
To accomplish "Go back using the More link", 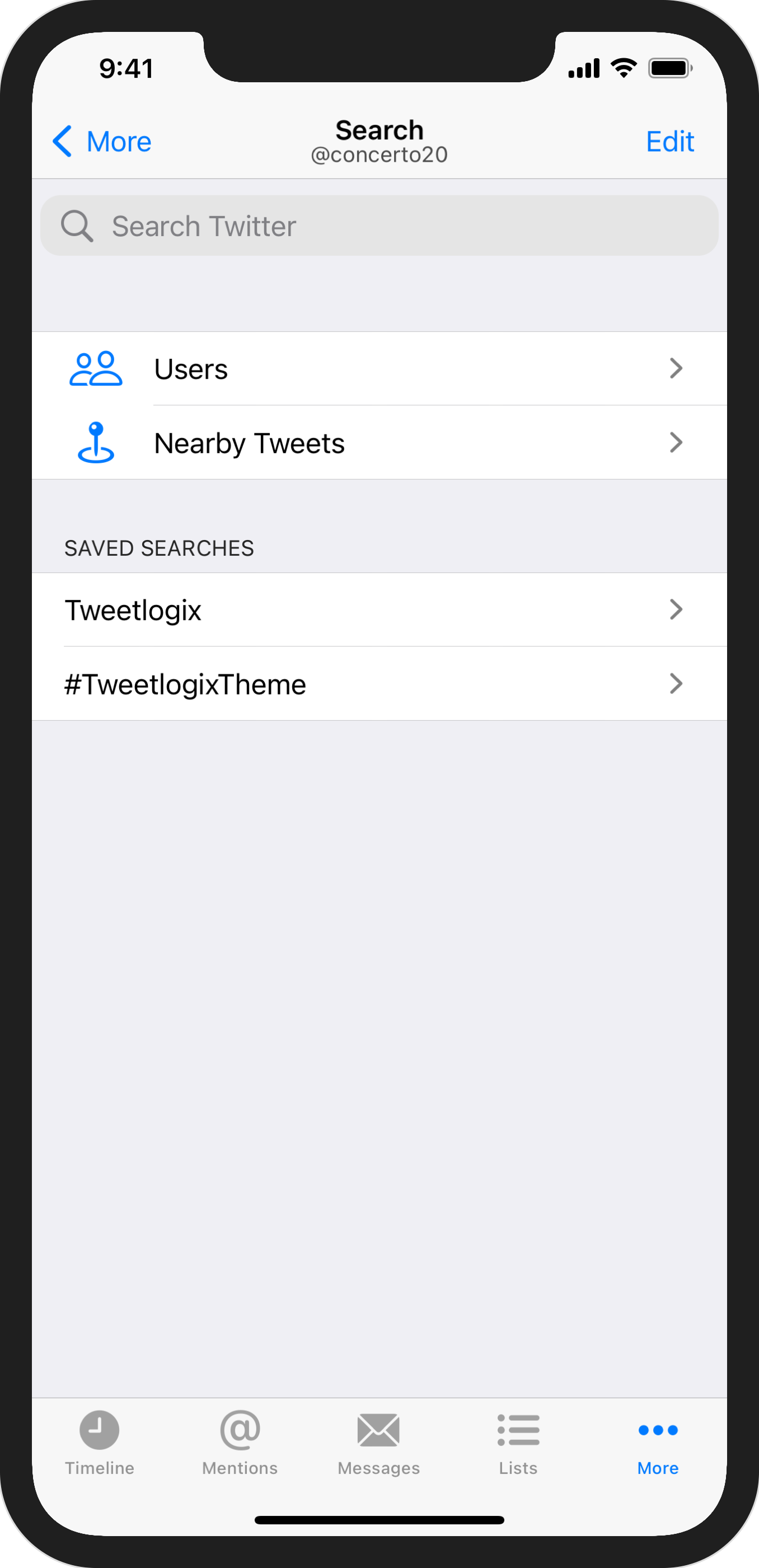I will 119,142.
